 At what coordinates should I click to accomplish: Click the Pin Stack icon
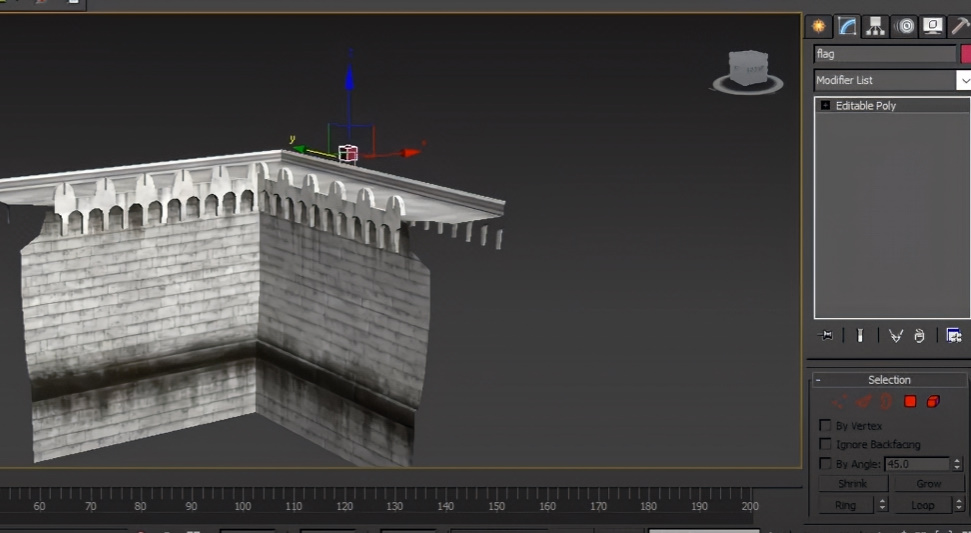(825, 336)
